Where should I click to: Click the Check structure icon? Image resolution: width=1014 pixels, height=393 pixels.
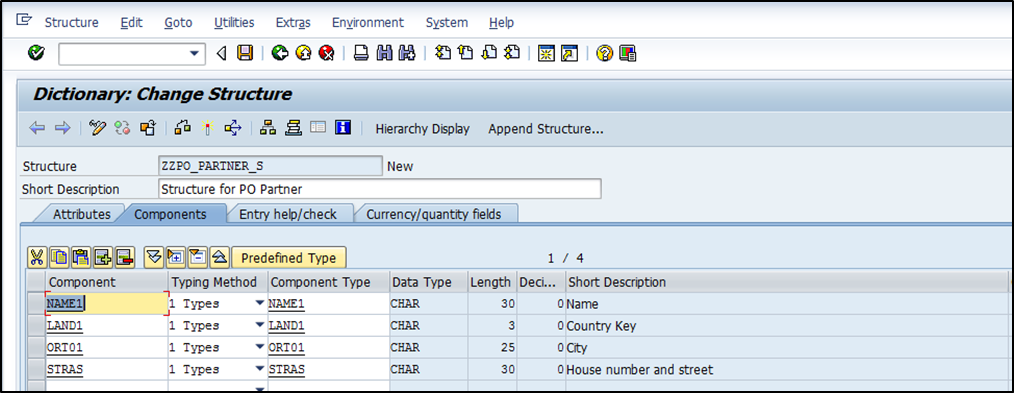coord(183,128)
